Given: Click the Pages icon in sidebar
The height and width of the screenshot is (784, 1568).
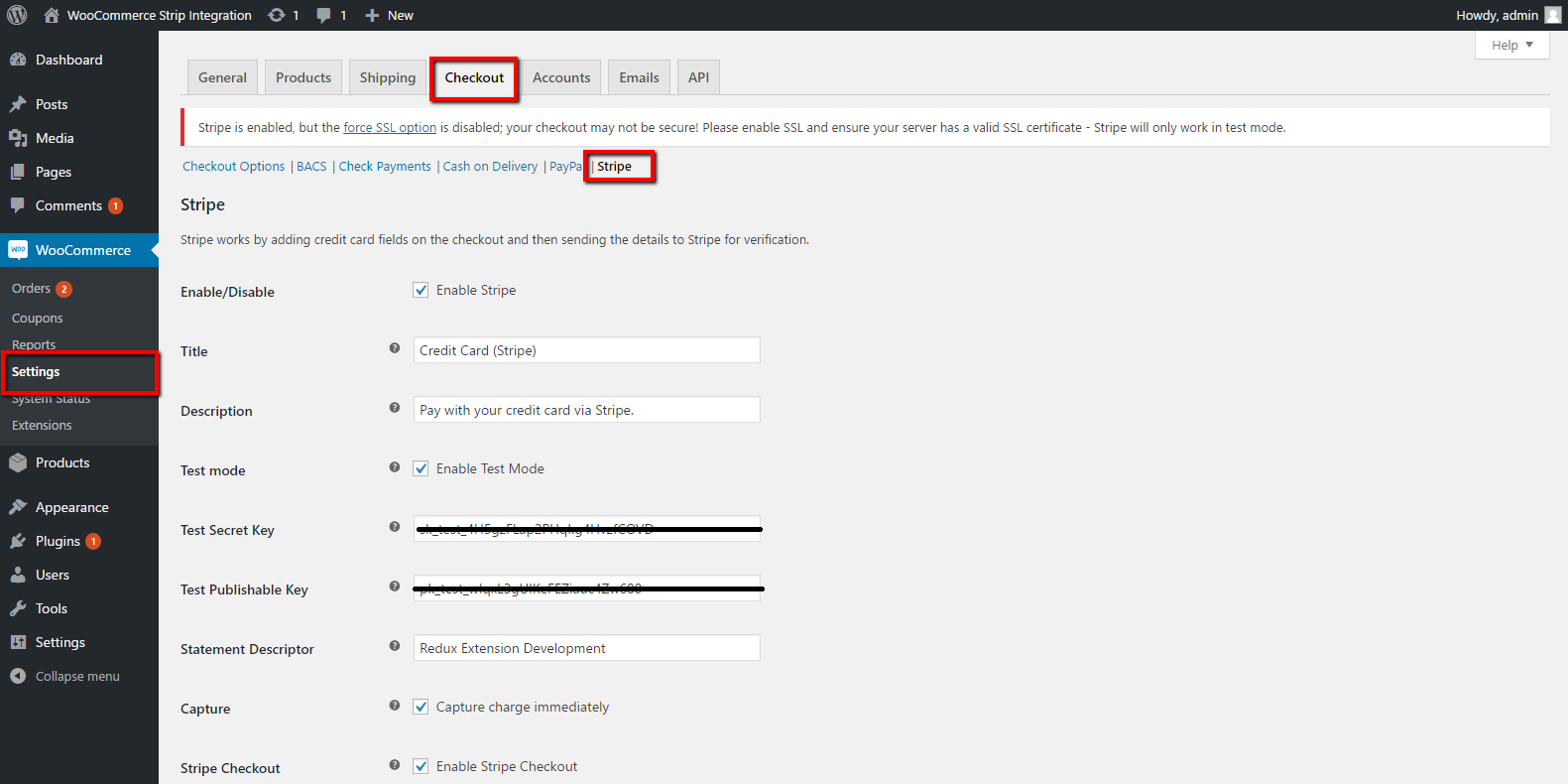Looking at the screenshot, I should (x=18, y=172).
